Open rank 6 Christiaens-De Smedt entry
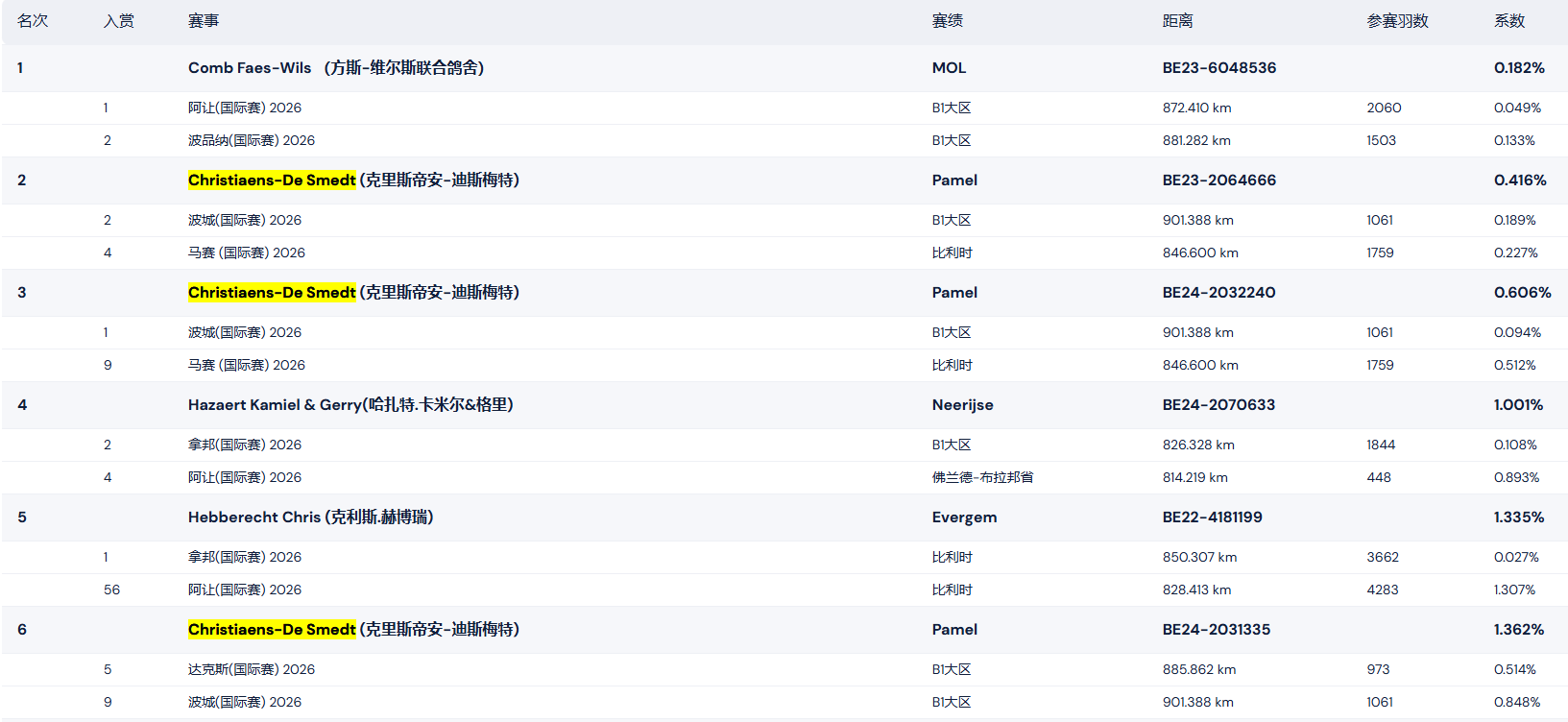This screenshot has height=722, width=1568. (x=353, y=630)
